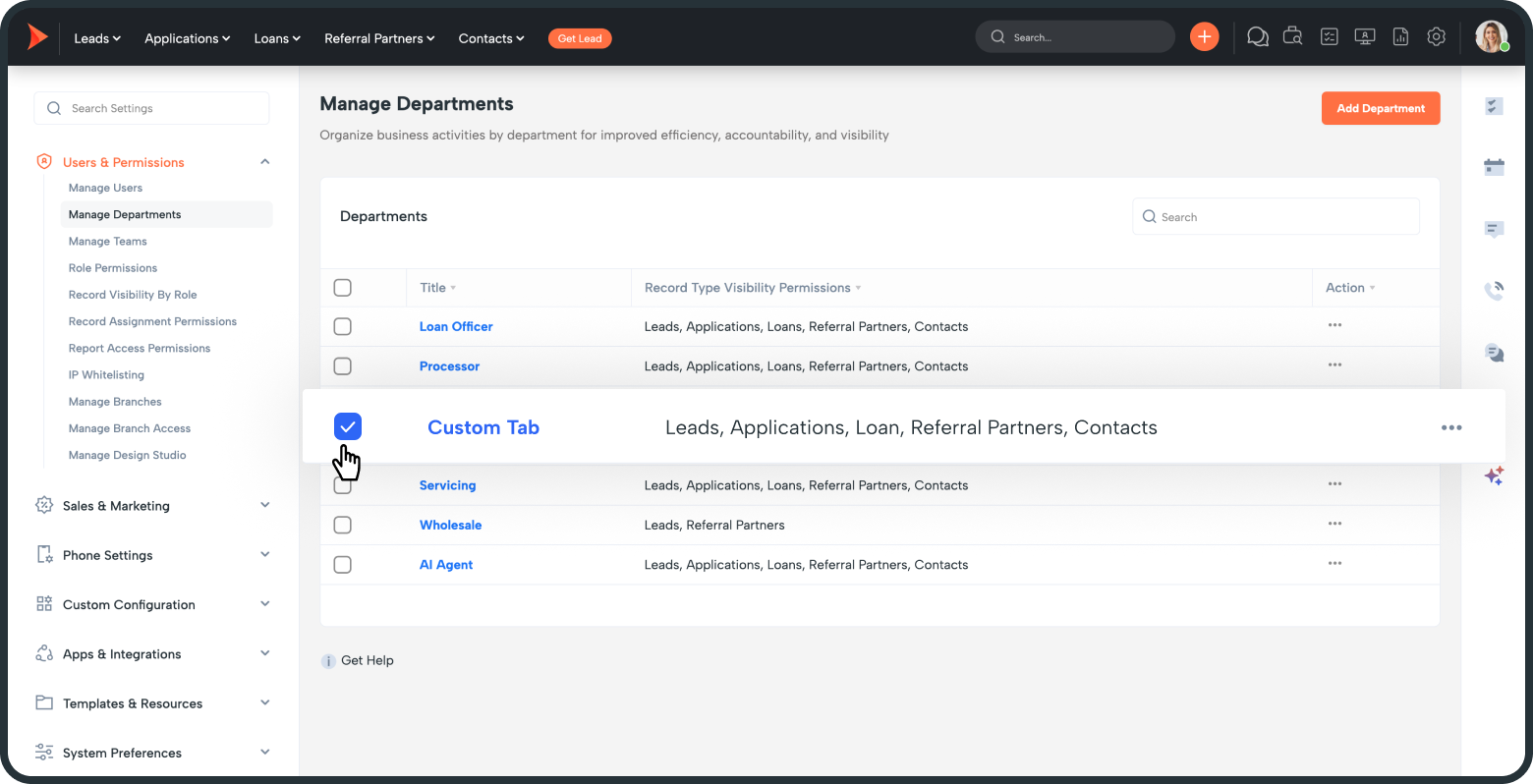Screen dimensions: 1533x784
Task: Open action menu for Wholesale row
Action: click(x=1334, y=524)
